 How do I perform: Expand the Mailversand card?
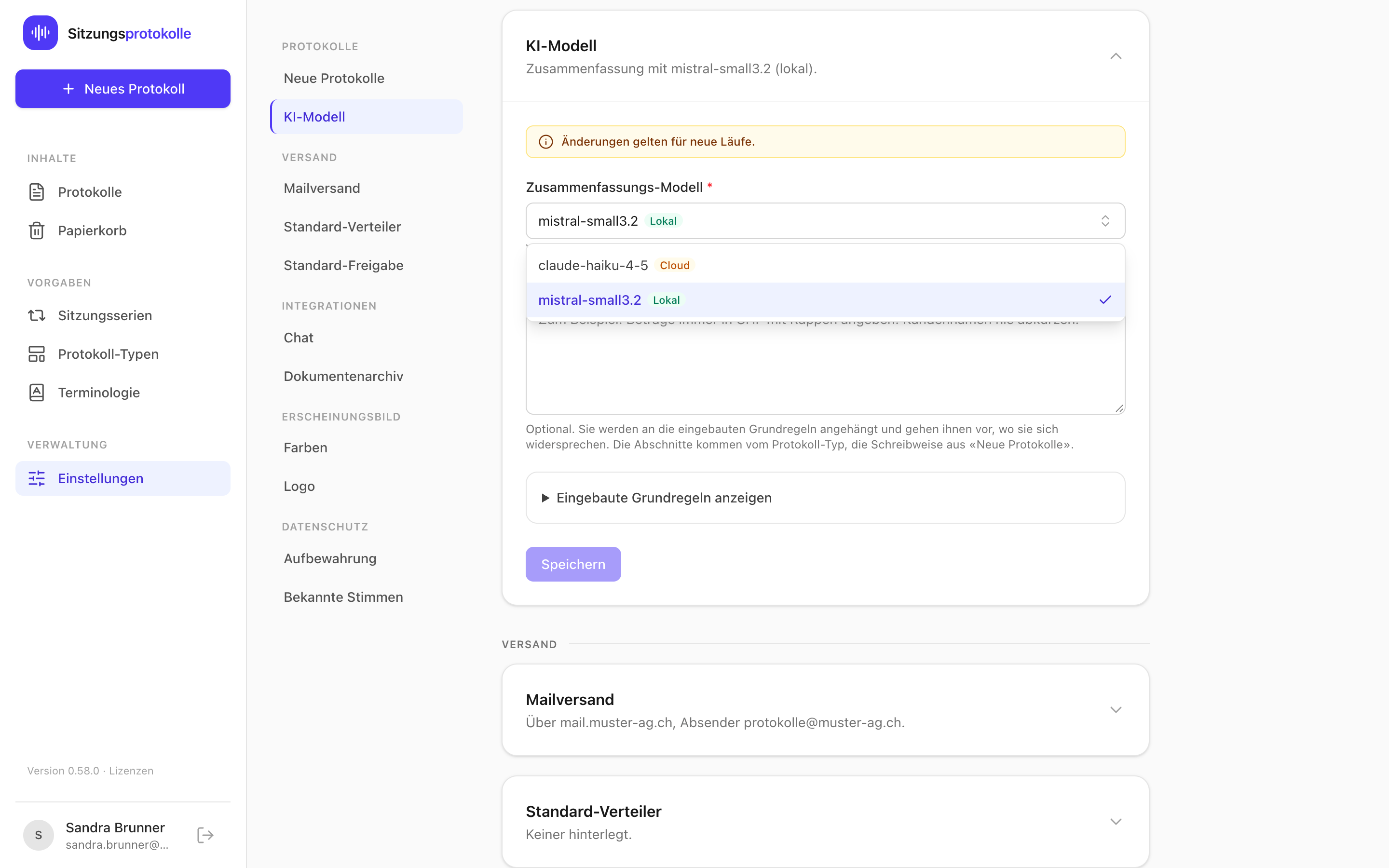[x=1115, y=710]
